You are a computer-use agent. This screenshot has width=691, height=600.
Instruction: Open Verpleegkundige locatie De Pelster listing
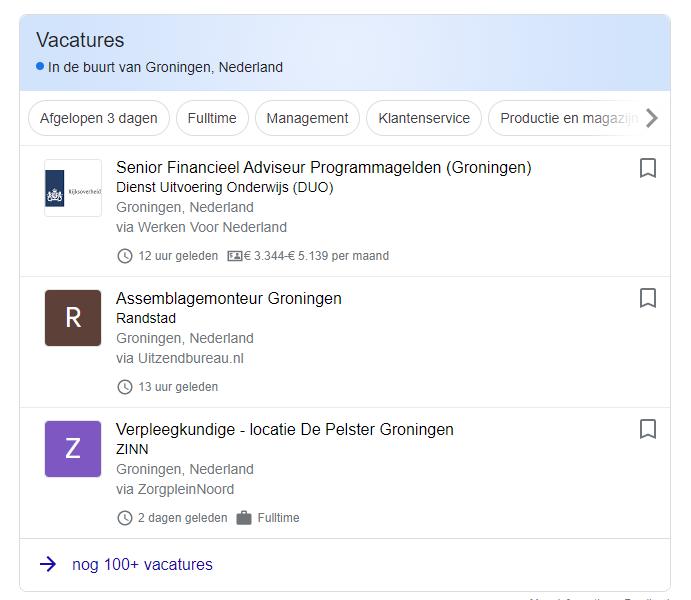click(285, 429)
